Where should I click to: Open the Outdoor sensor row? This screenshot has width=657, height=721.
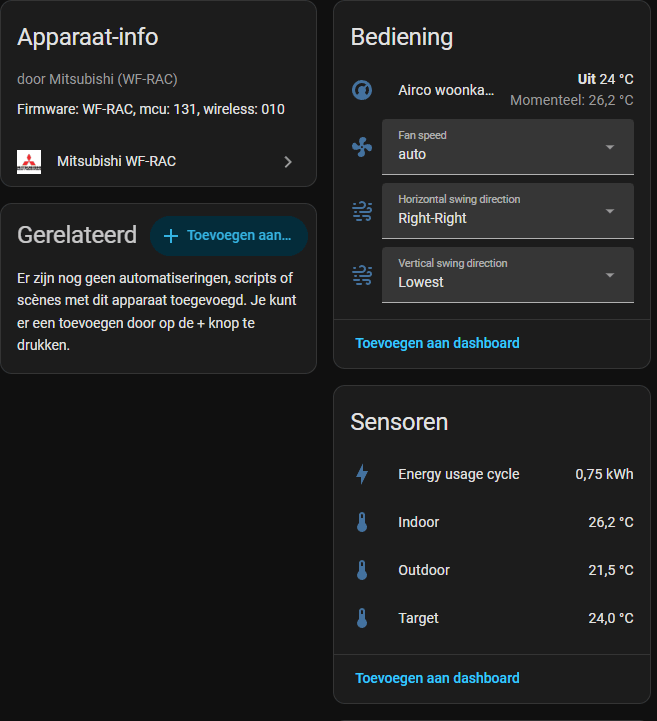click(x=492, y=570)
